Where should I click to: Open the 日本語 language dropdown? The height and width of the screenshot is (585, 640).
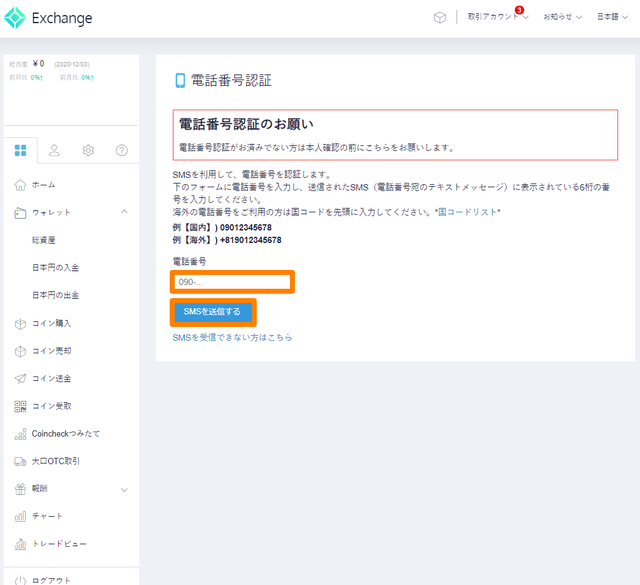(x=612, y=17)
